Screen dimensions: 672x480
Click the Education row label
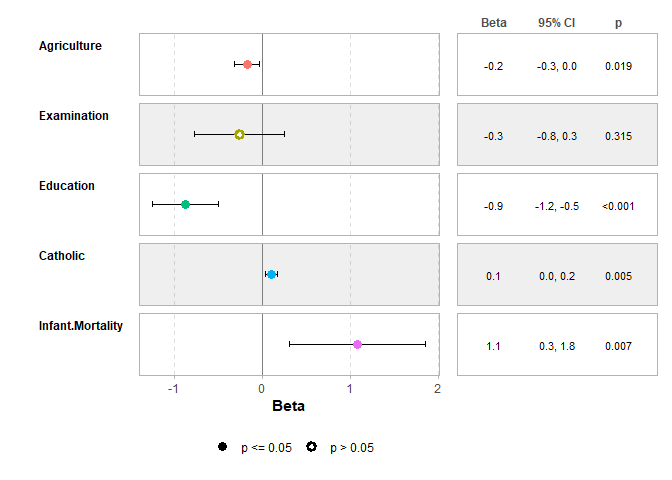tap(67, 186)
